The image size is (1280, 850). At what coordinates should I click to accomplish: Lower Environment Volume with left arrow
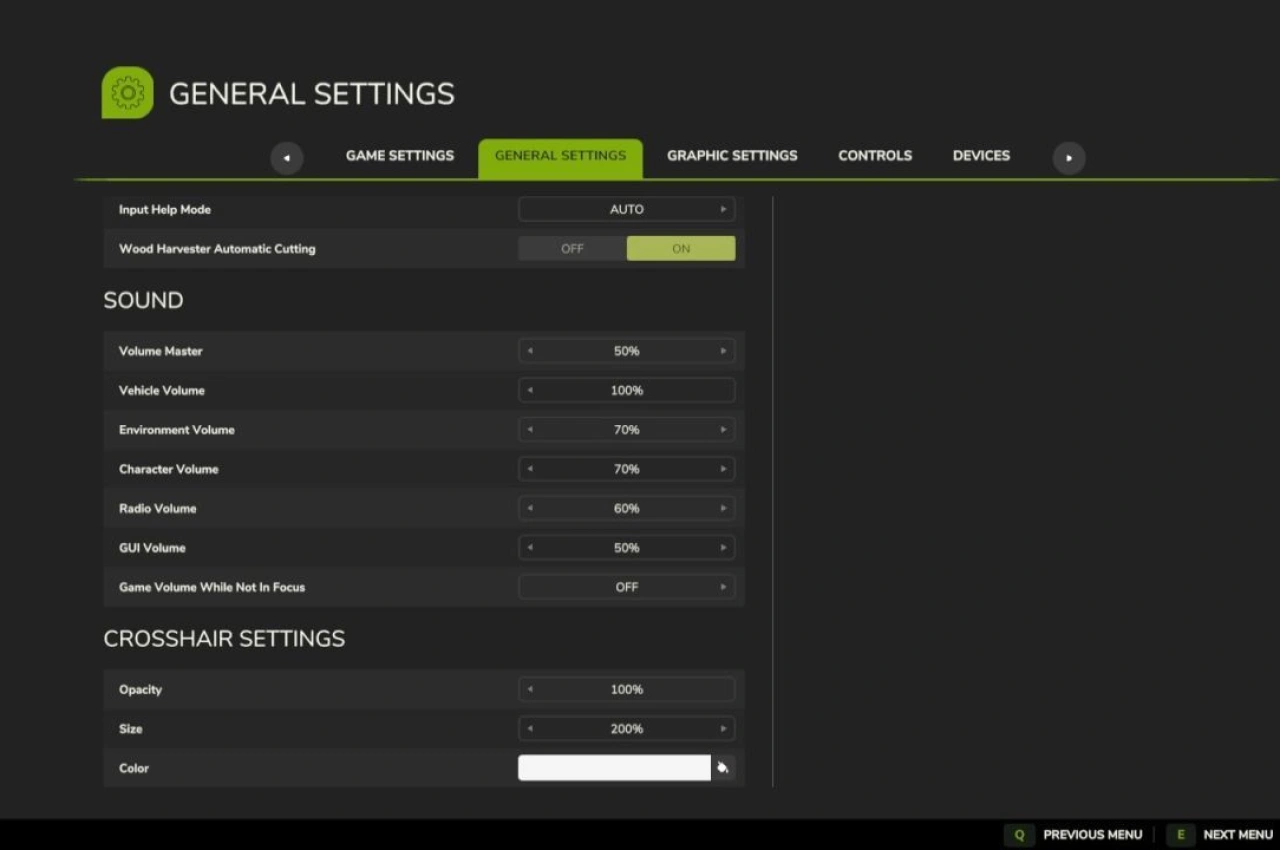click(530, 430)
